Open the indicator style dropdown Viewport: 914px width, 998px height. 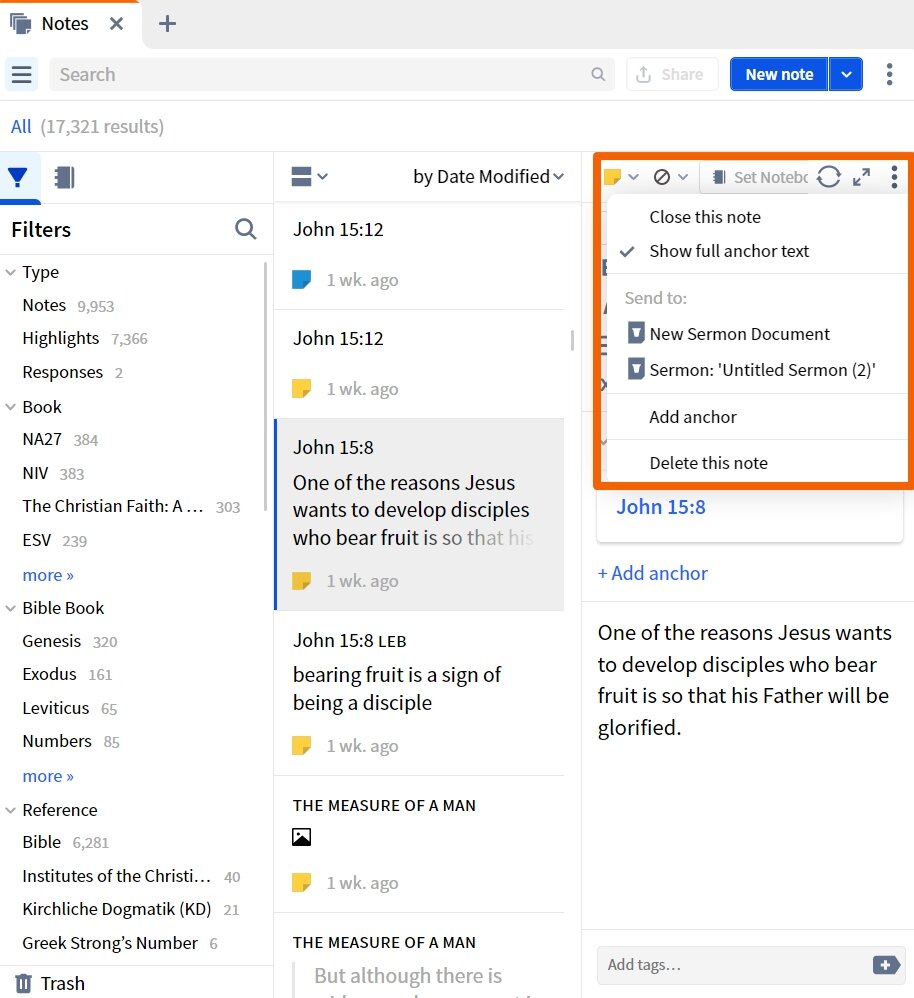(x=671, y=177)
